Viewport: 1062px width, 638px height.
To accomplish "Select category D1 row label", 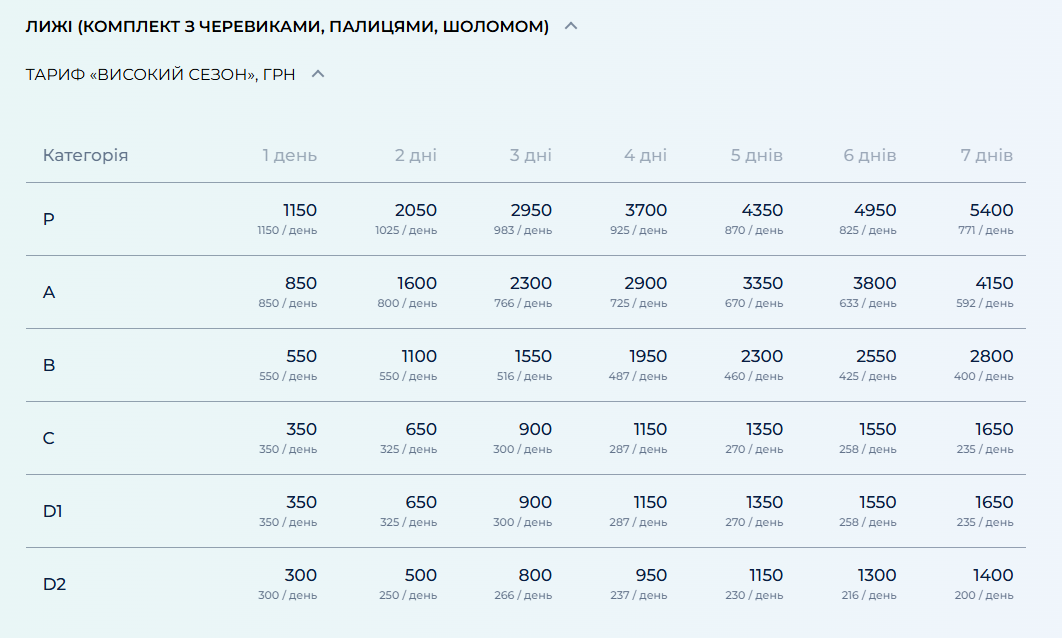I will click(x=53, y=511).
